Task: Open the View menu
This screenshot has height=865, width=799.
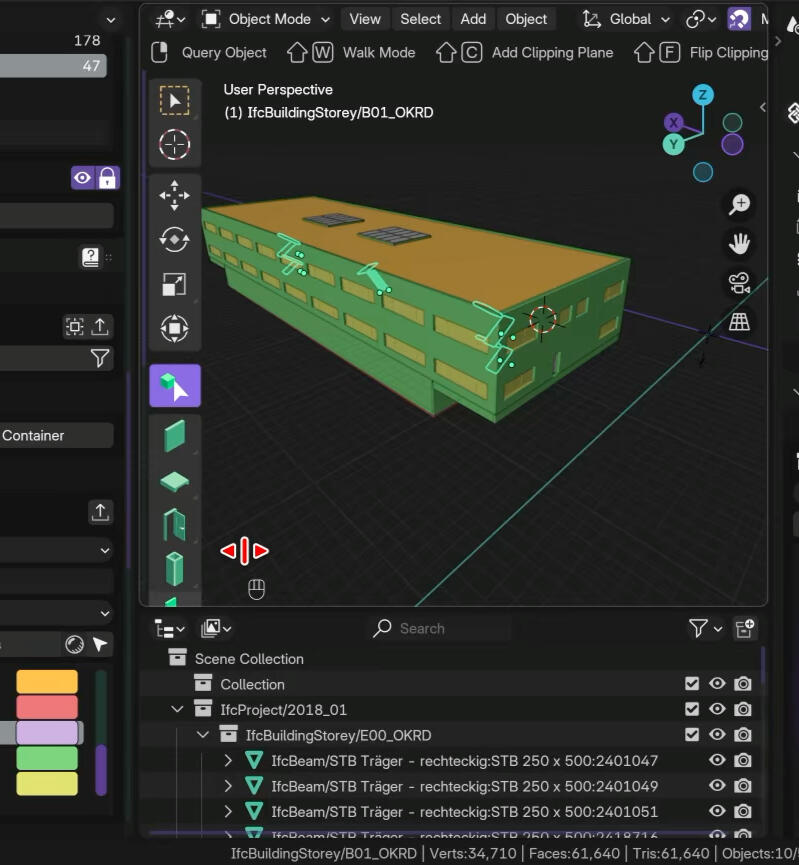Action: [364, 19]
